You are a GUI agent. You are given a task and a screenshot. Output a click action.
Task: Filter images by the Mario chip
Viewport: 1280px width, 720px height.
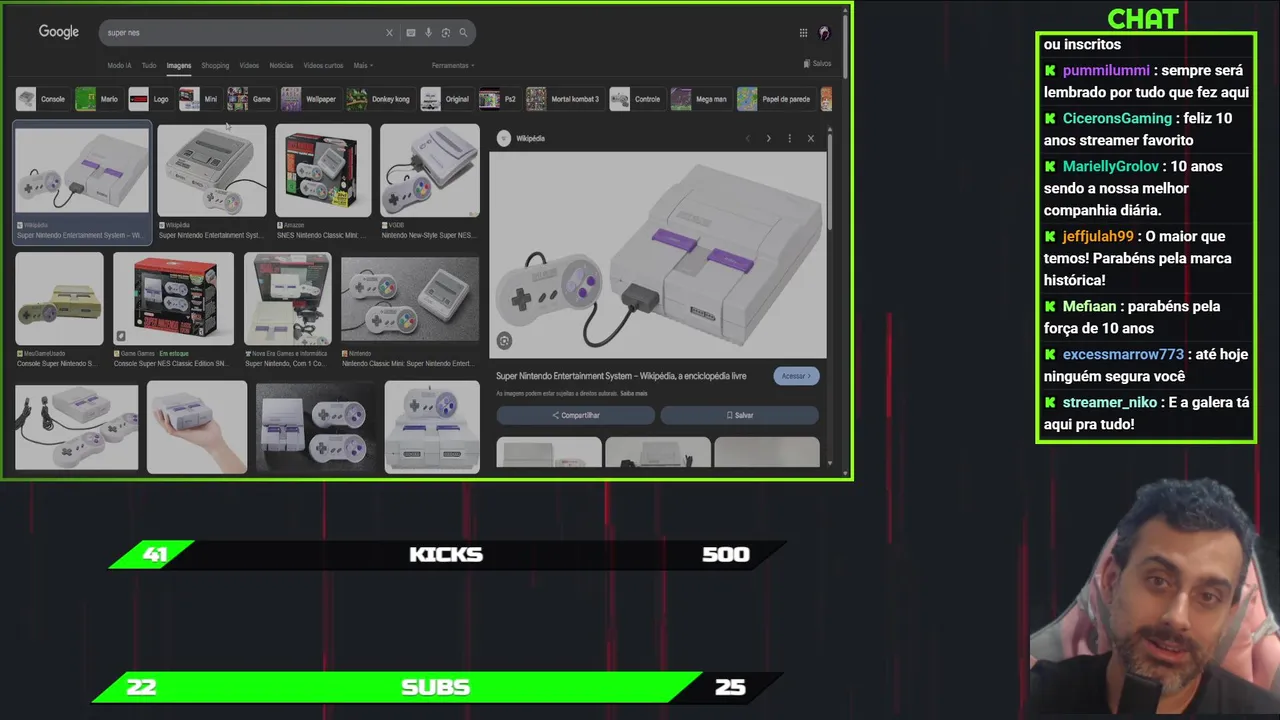point(97,99)
